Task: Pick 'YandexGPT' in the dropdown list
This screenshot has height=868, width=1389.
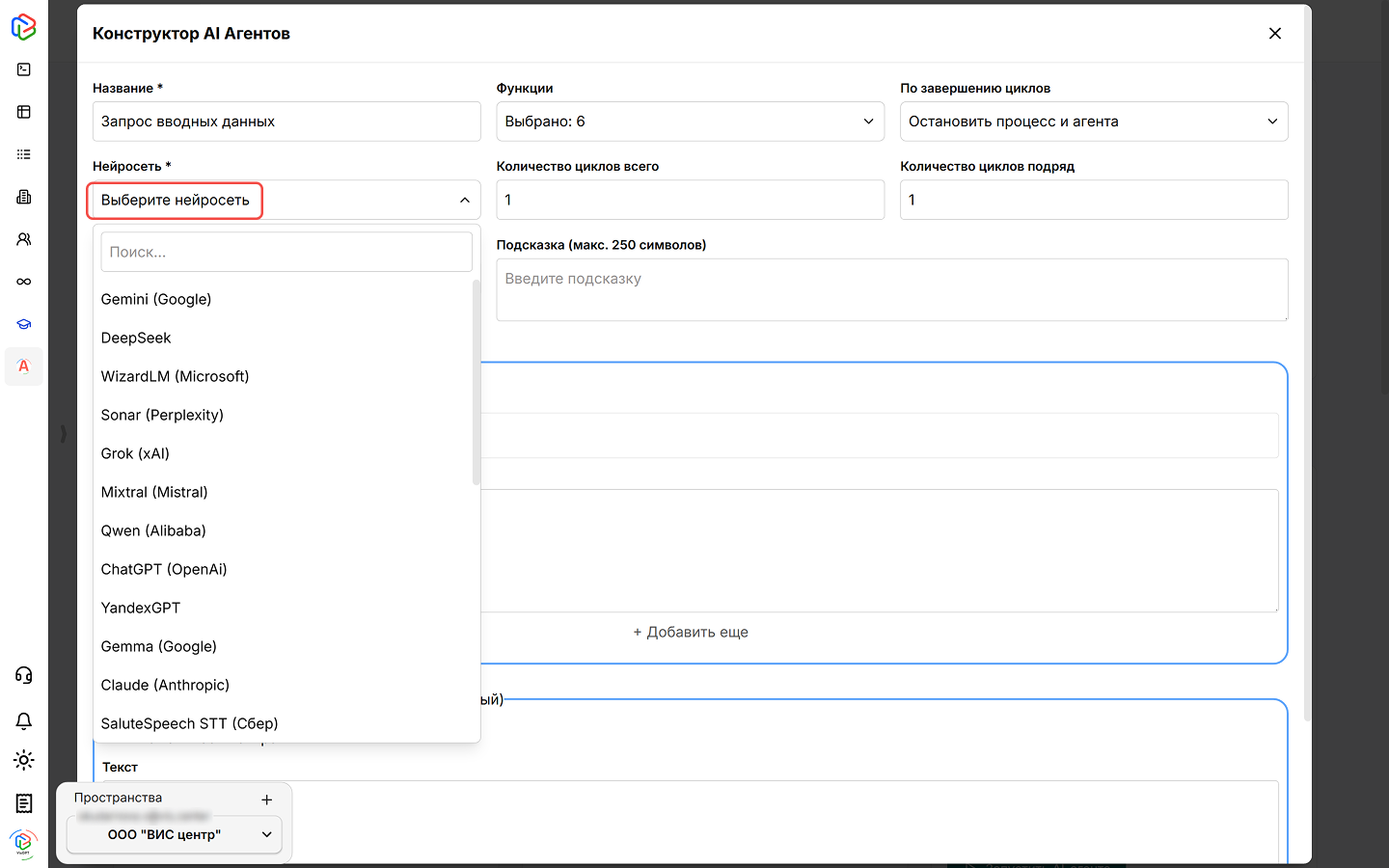Action: click(141, 608)
